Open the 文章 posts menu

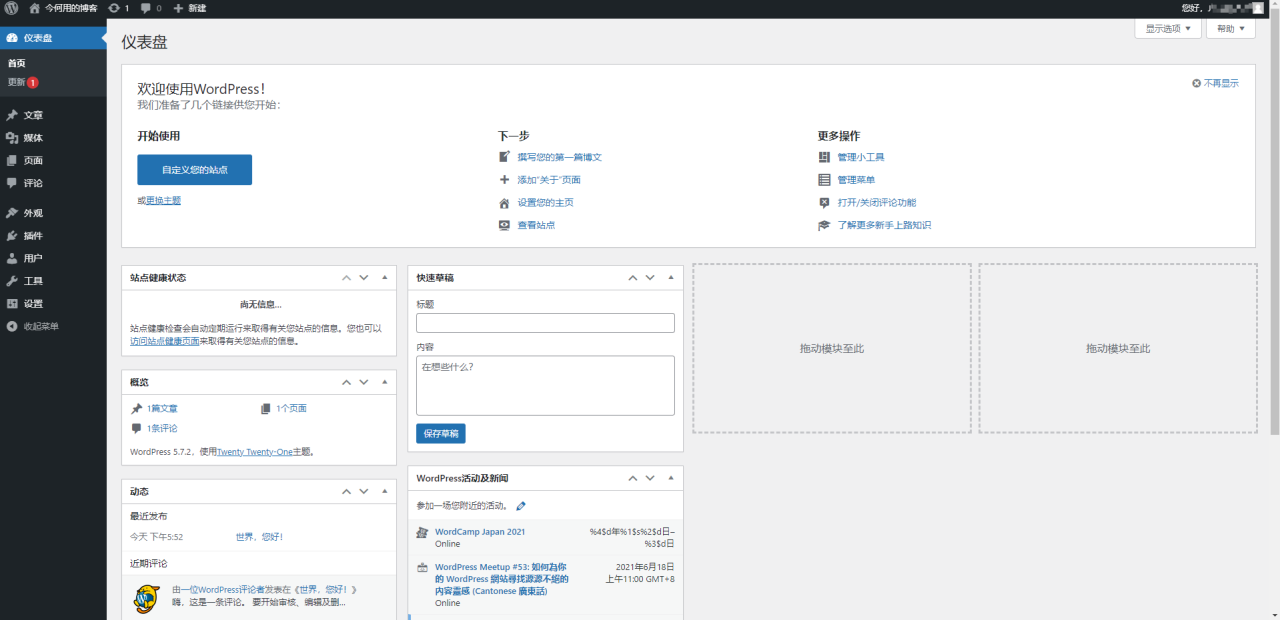pyautogui.click(x=53, y=115)
